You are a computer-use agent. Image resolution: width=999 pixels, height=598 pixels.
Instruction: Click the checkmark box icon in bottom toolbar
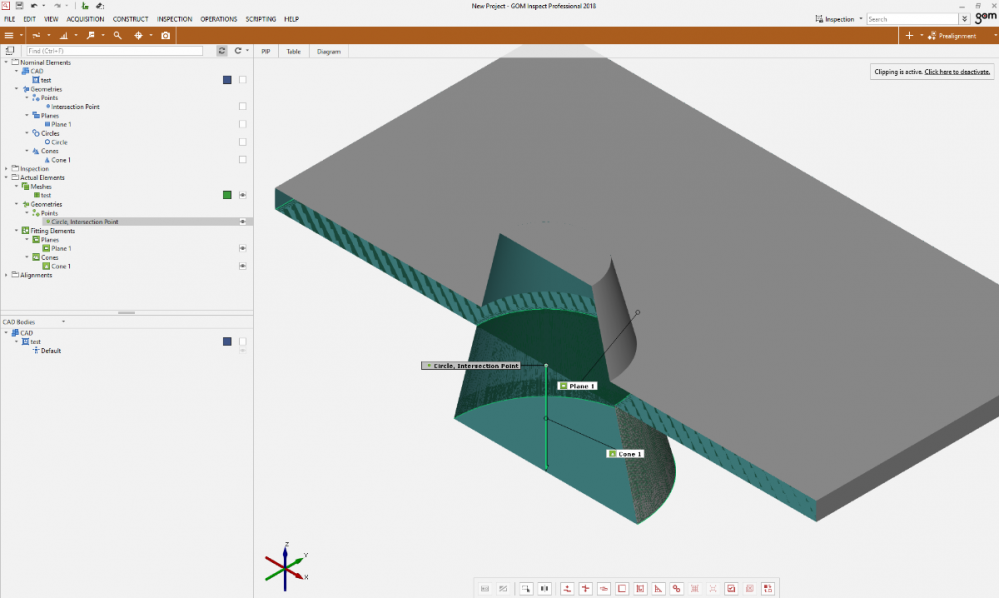click(731, 588)
